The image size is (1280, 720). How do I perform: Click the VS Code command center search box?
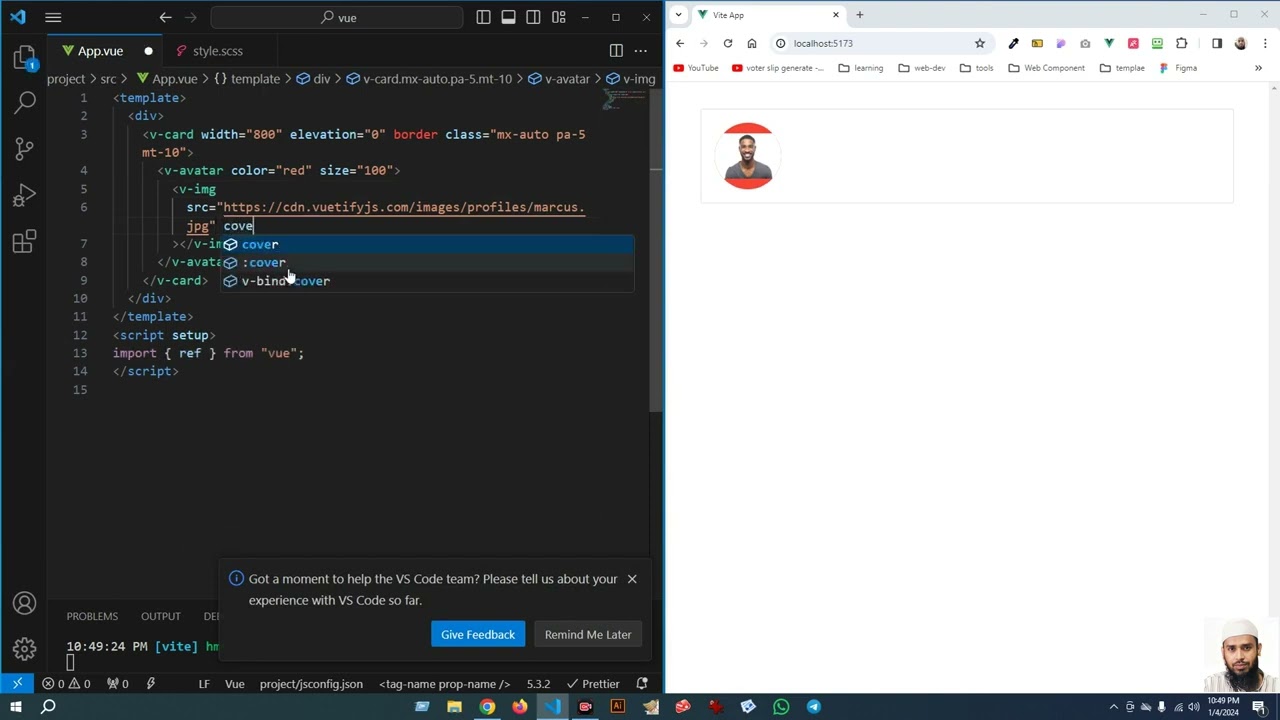click(x=337, y=17)
